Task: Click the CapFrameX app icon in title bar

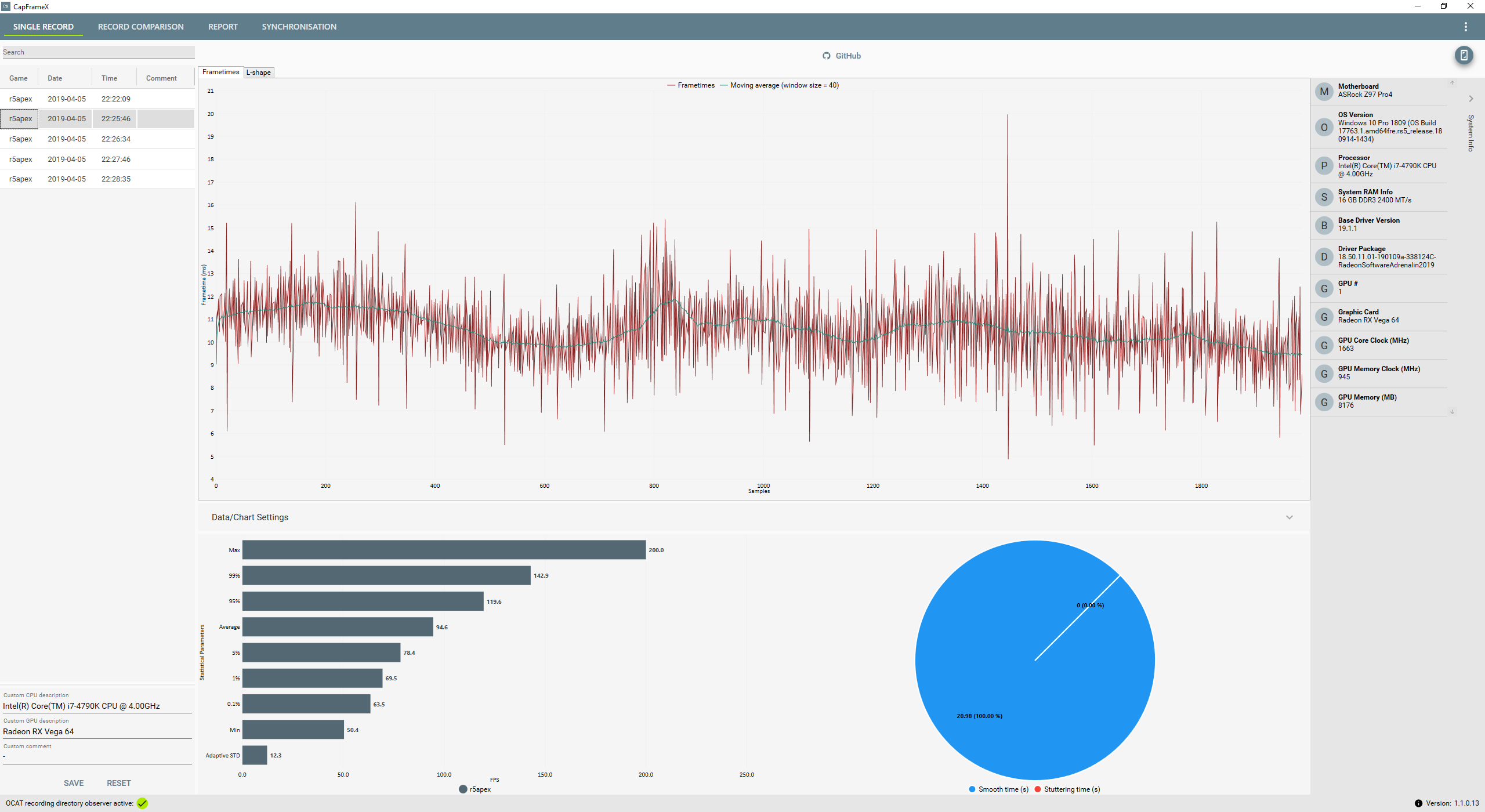Action: 6,6
